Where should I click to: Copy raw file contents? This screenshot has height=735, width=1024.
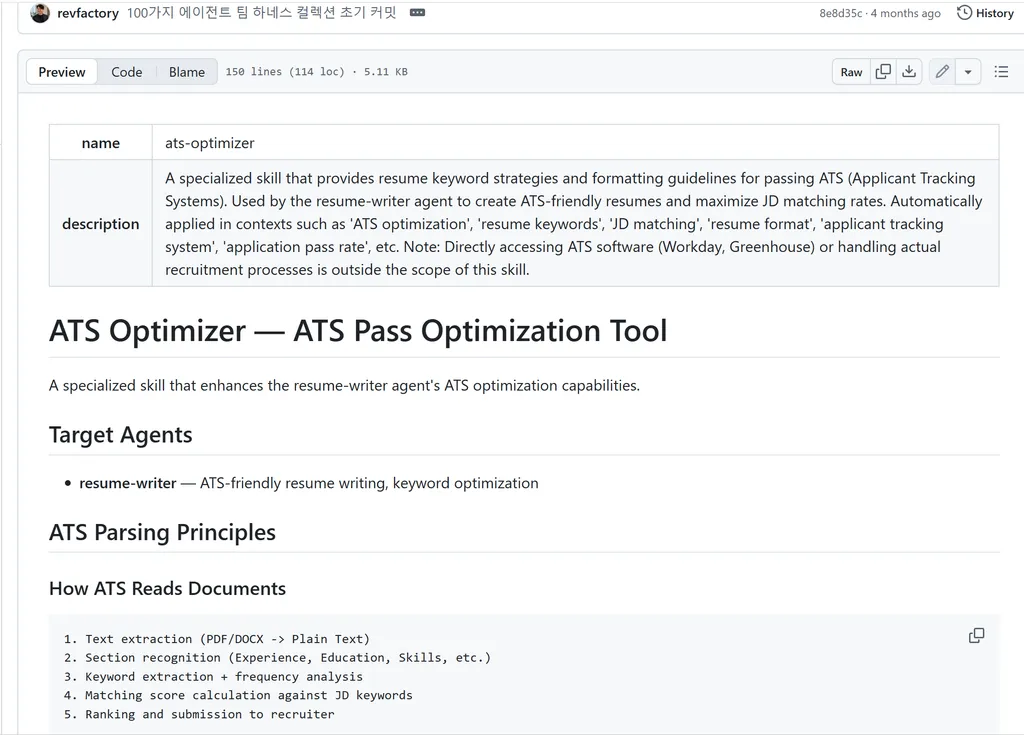pyautogui.click(x=883, y=72)
